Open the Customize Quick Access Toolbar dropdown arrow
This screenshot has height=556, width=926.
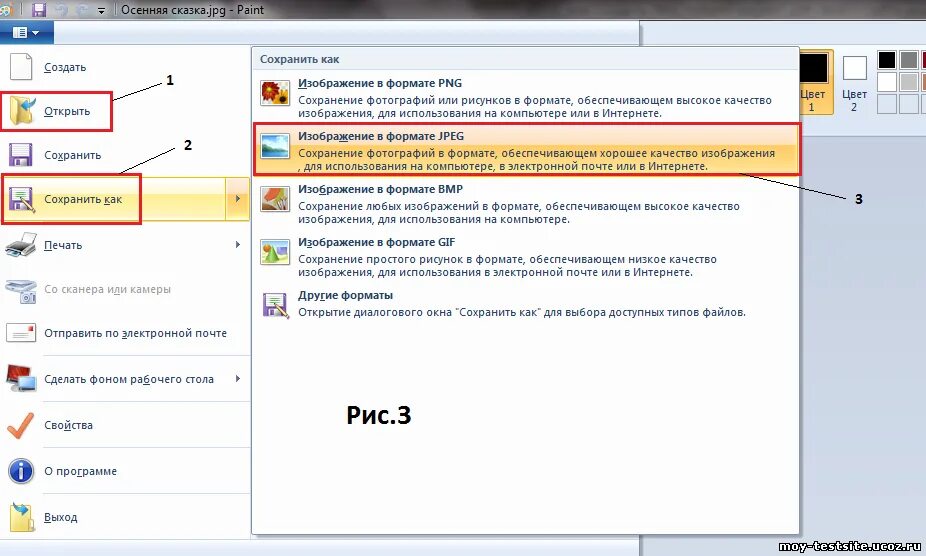click(x=102, y=11)
